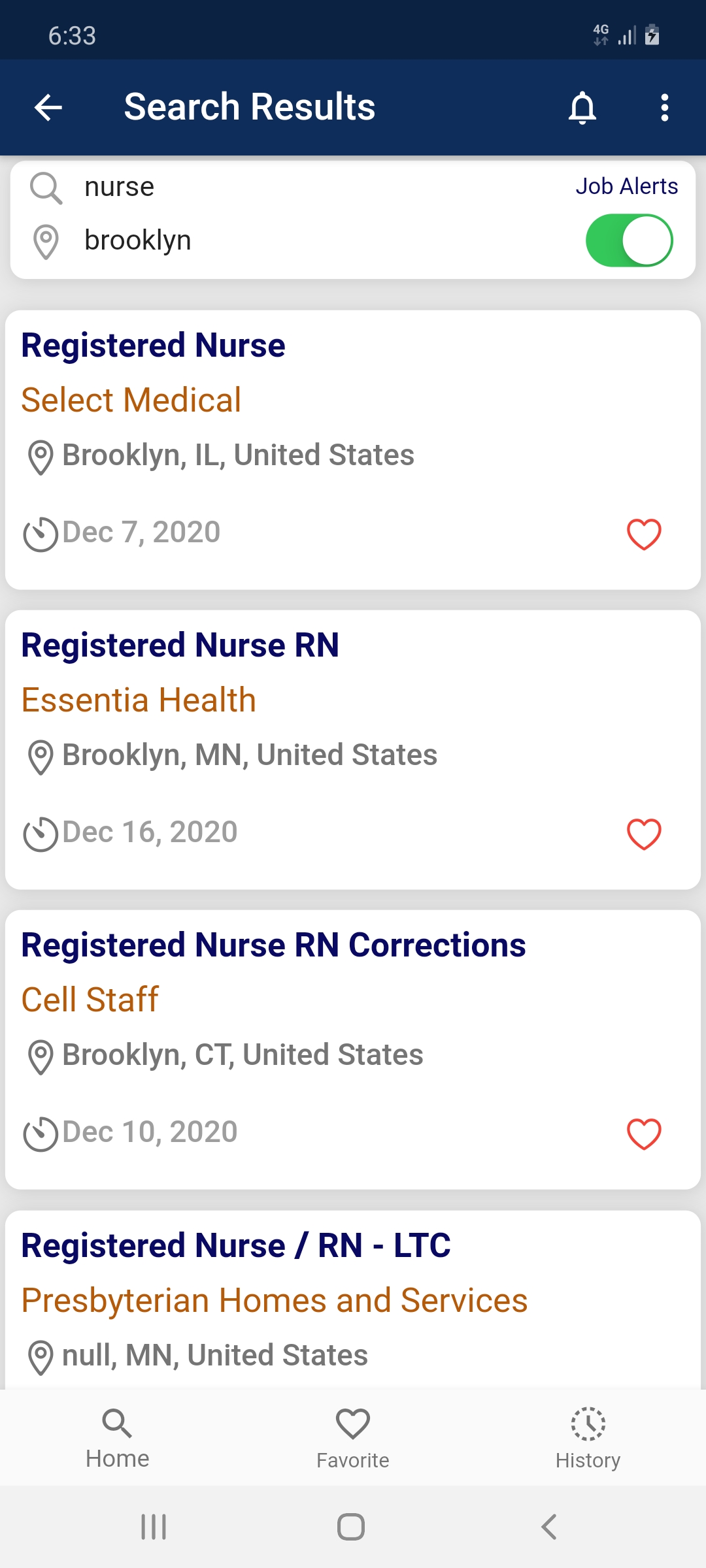Tap Android recent apps button
This screenshot has height=1568, width=706.
coord(154,1527)
